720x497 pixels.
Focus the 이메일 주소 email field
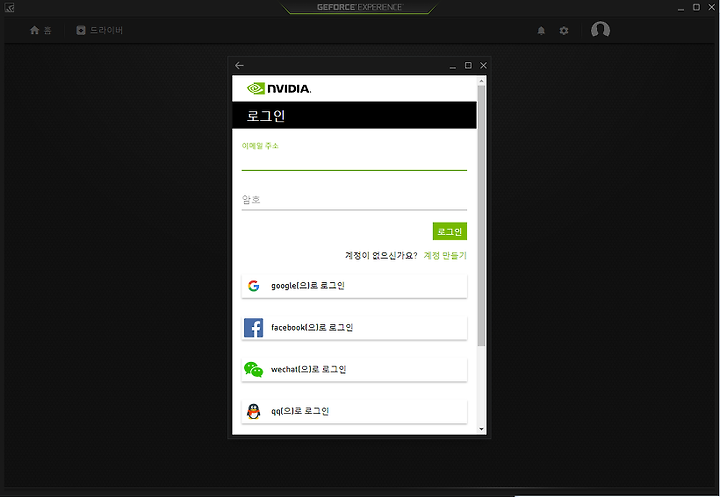click(x=354, y=162)
